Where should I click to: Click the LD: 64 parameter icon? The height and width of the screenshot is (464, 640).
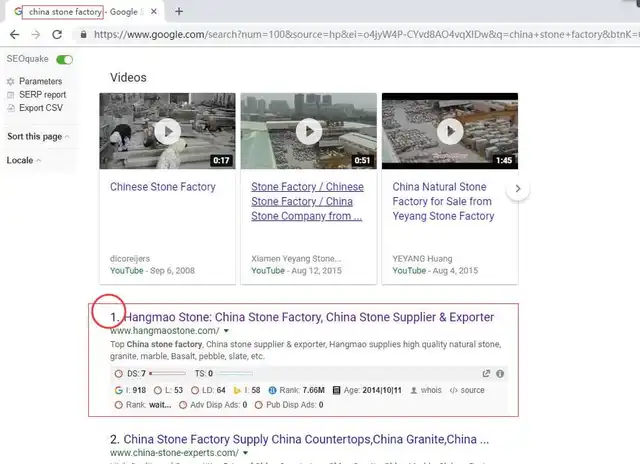pyautogui.click(x=195, y=390)
